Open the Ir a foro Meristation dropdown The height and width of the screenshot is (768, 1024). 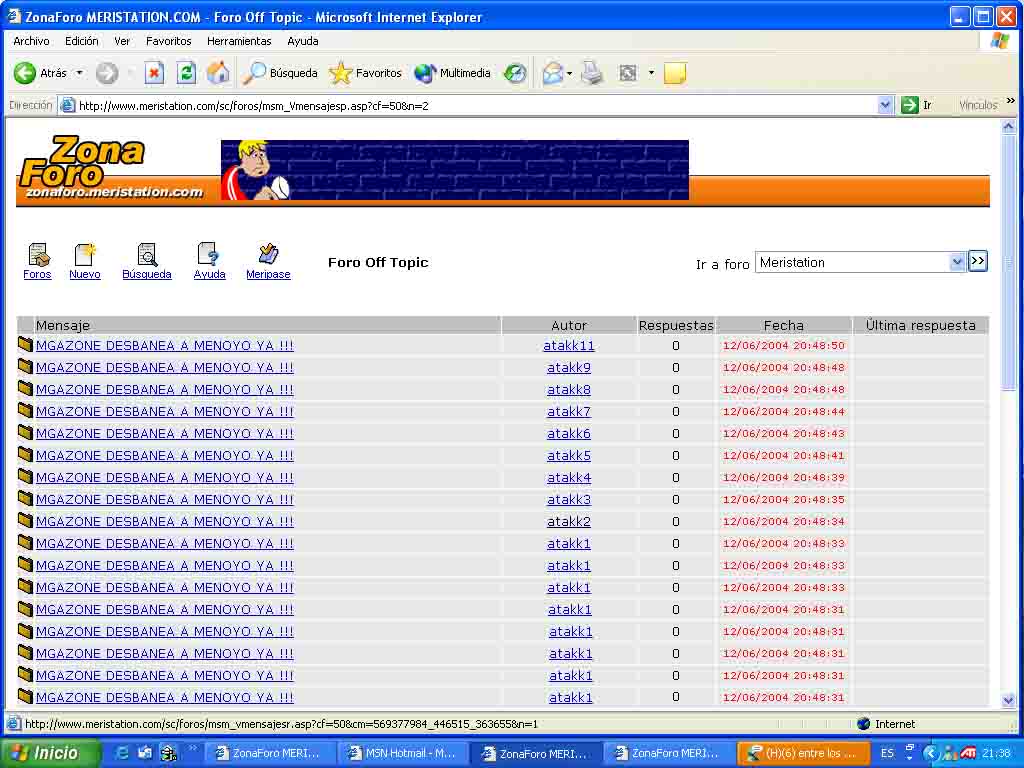957,263
